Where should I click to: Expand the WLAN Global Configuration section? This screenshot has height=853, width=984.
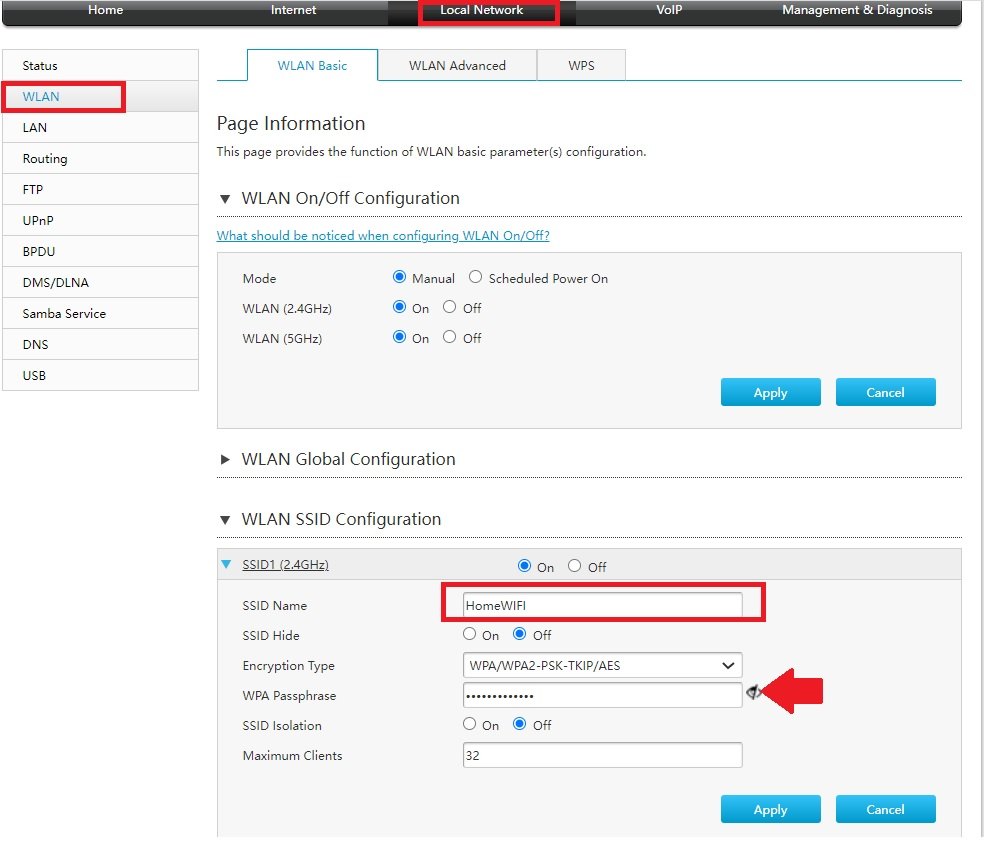click(225, 460)
